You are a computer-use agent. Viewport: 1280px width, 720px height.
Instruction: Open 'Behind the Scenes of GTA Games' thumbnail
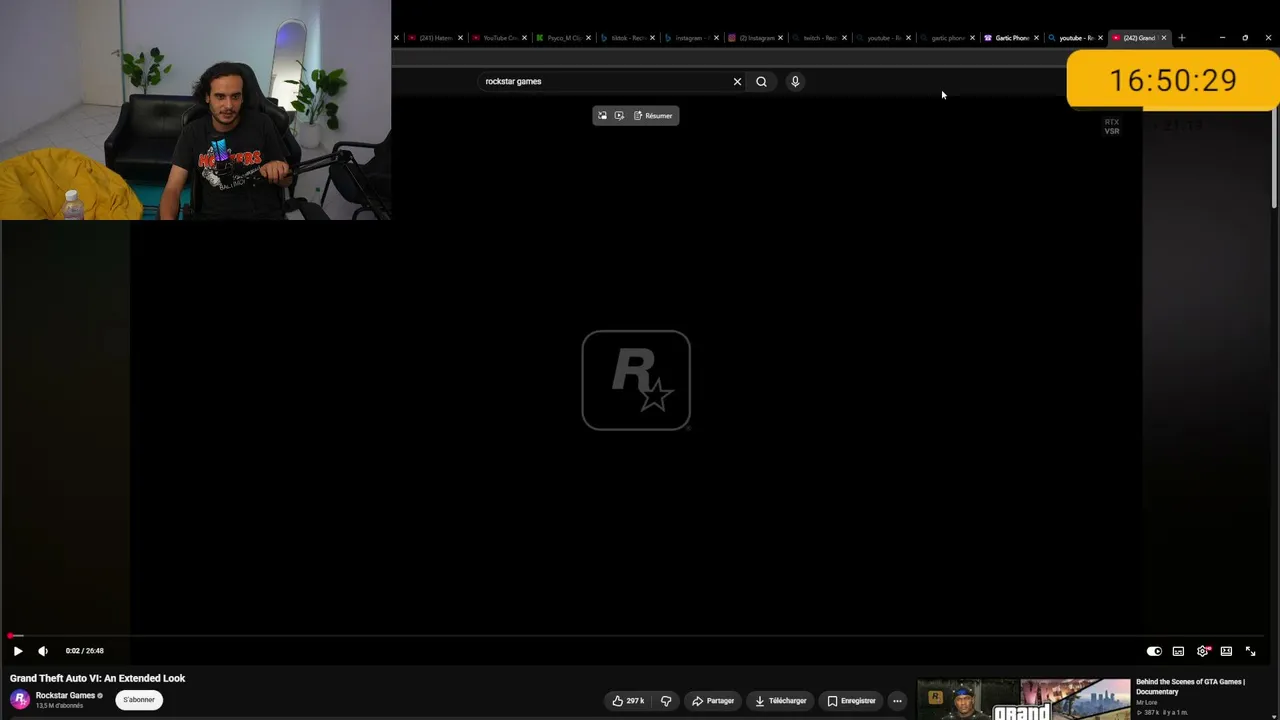pos(1023,699)
